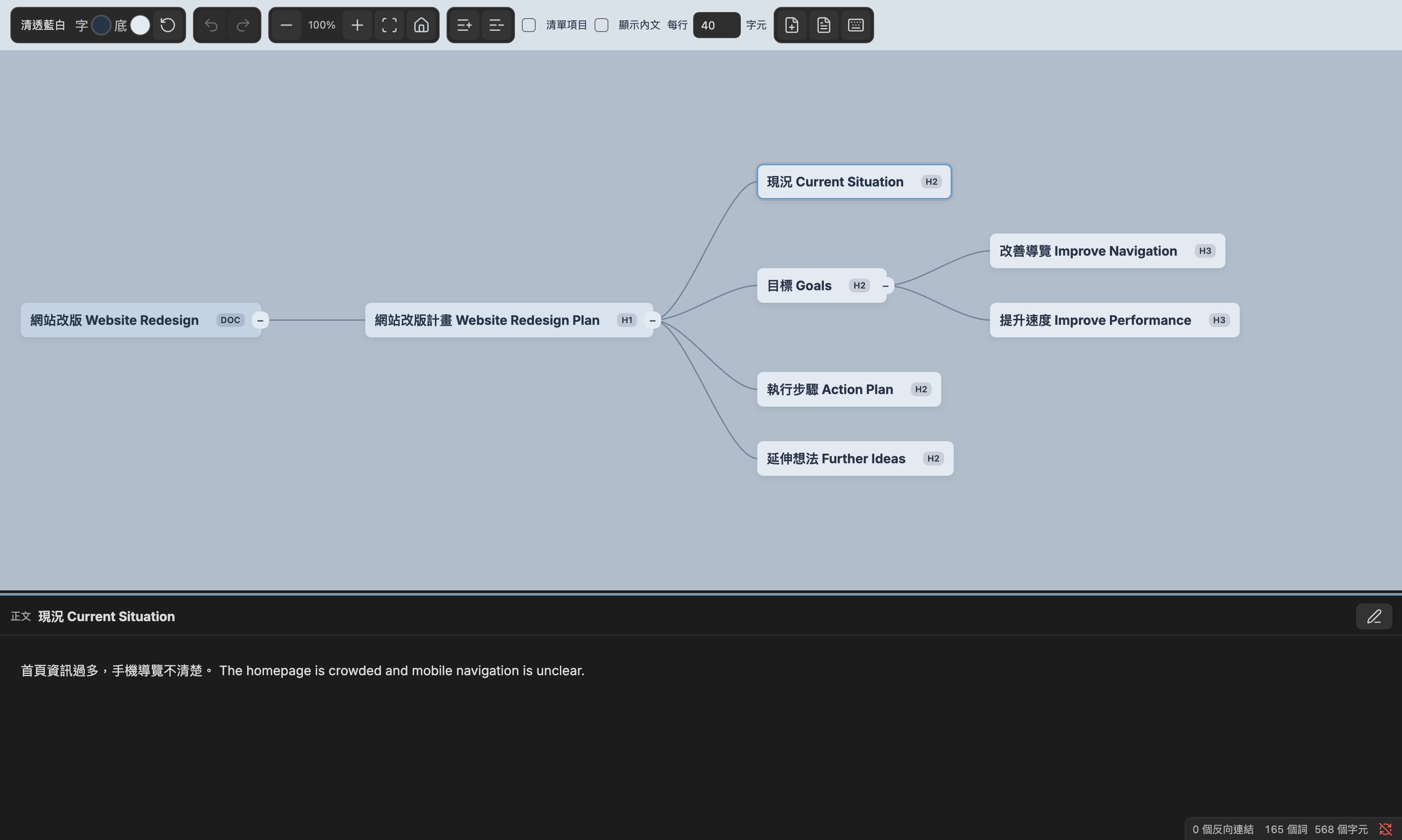Screen dimensions: 1402x840
Task: Pick the 底 background color swatch
Action: point(140,25)
